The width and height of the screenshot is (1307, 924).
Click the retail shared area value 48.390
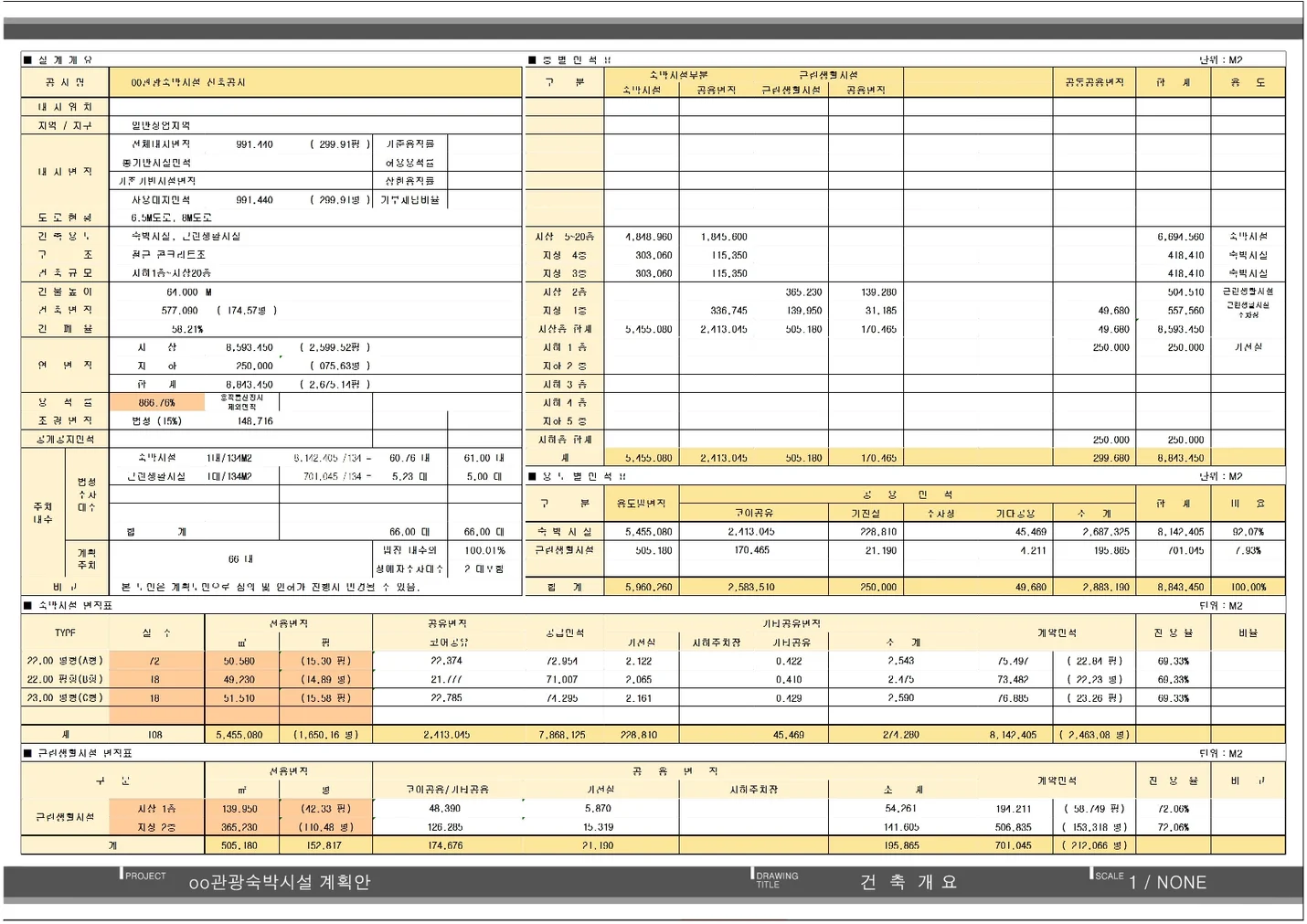point(445,809)
